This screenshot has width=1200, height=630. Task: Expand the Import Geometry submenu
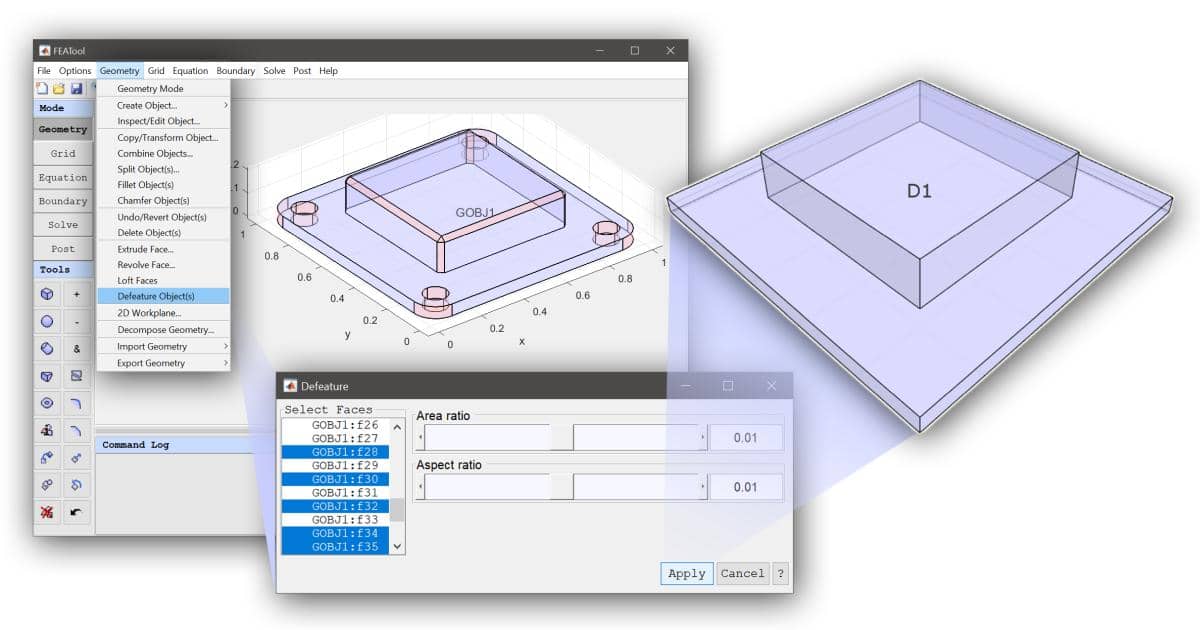tap(164, 346)
